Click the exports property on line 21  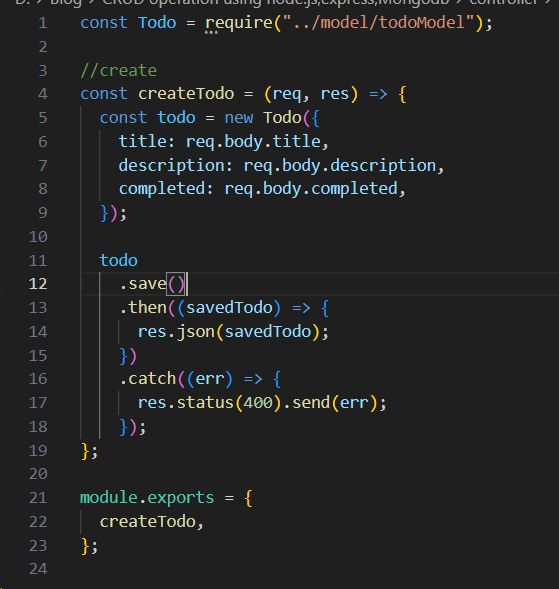(x=181, y=498)
